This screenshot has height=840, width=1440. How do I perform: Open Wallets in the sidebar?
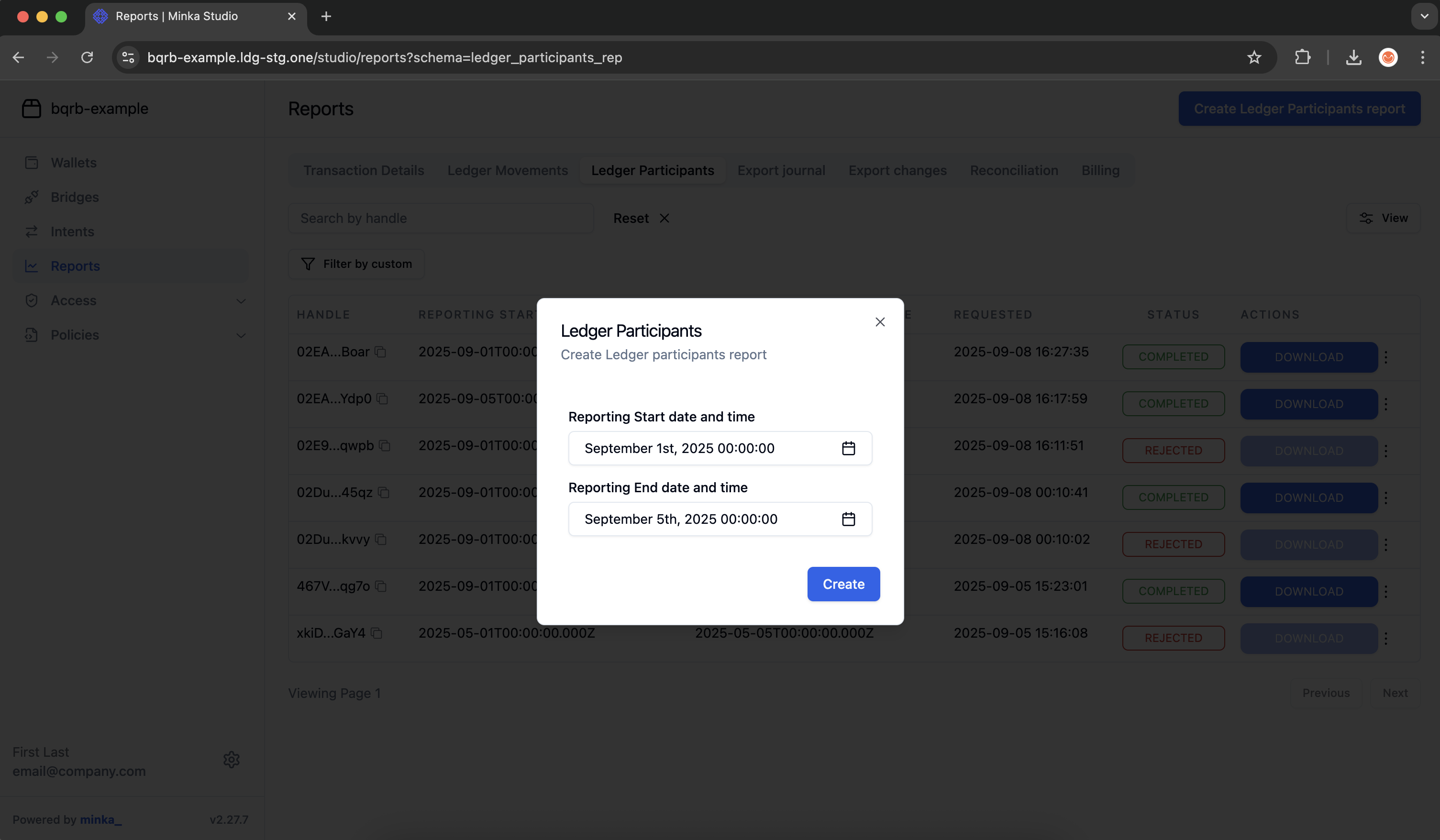pyautogui.click(x=73, y=163)
